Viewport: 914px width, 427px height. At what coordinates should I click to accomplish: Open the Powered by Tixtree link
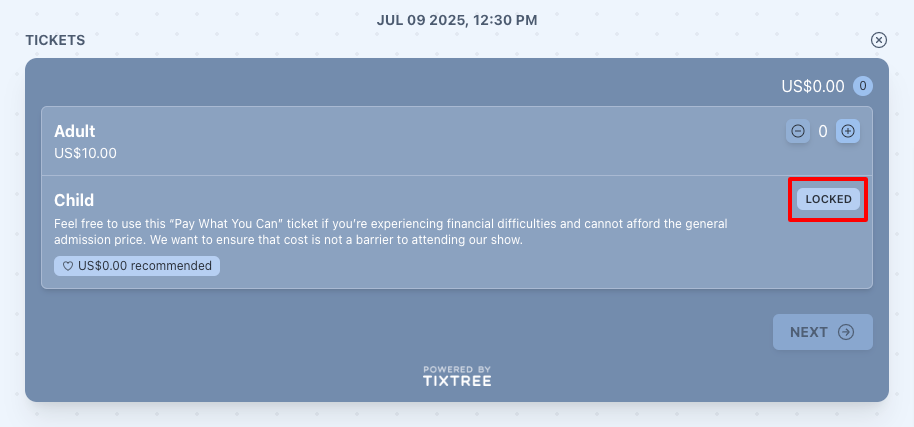(457, 376)
